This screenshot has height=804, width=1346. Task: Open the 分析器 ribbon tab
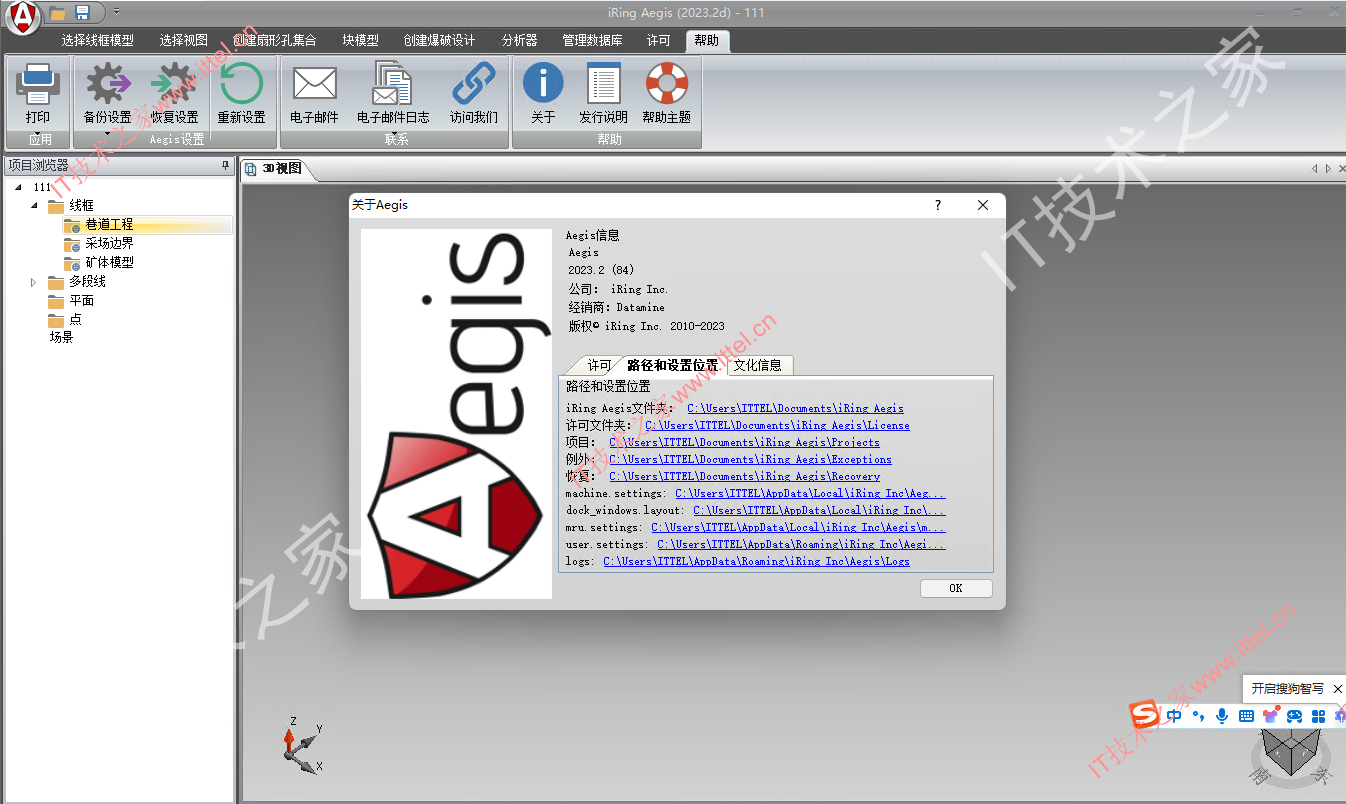(x=519, y=41)
